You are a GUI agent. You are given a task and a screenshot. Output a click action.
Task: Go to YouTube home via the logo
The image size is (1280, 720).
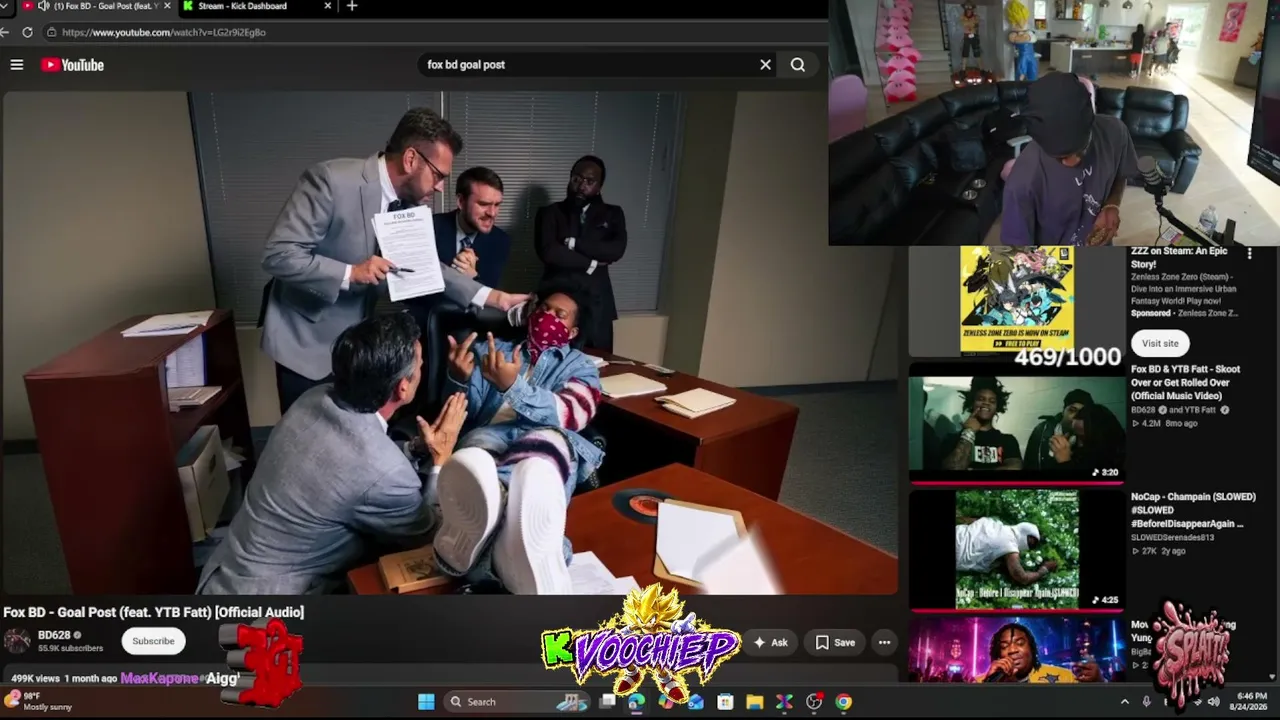tap(72, 65)
